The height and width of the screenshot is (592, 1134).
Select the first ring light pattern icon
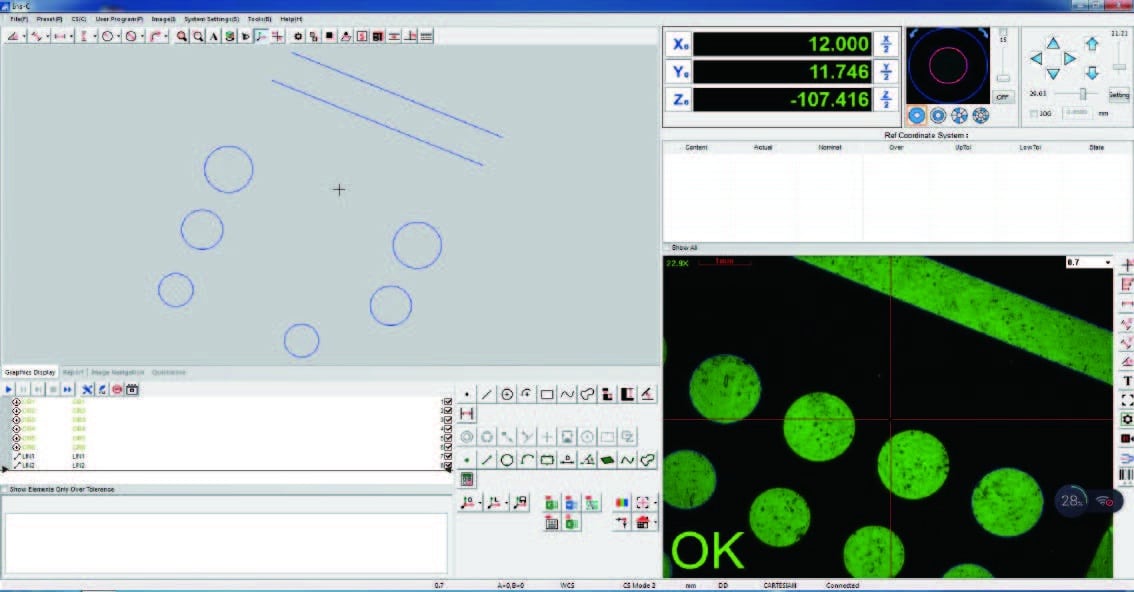[x=916, y=115]
